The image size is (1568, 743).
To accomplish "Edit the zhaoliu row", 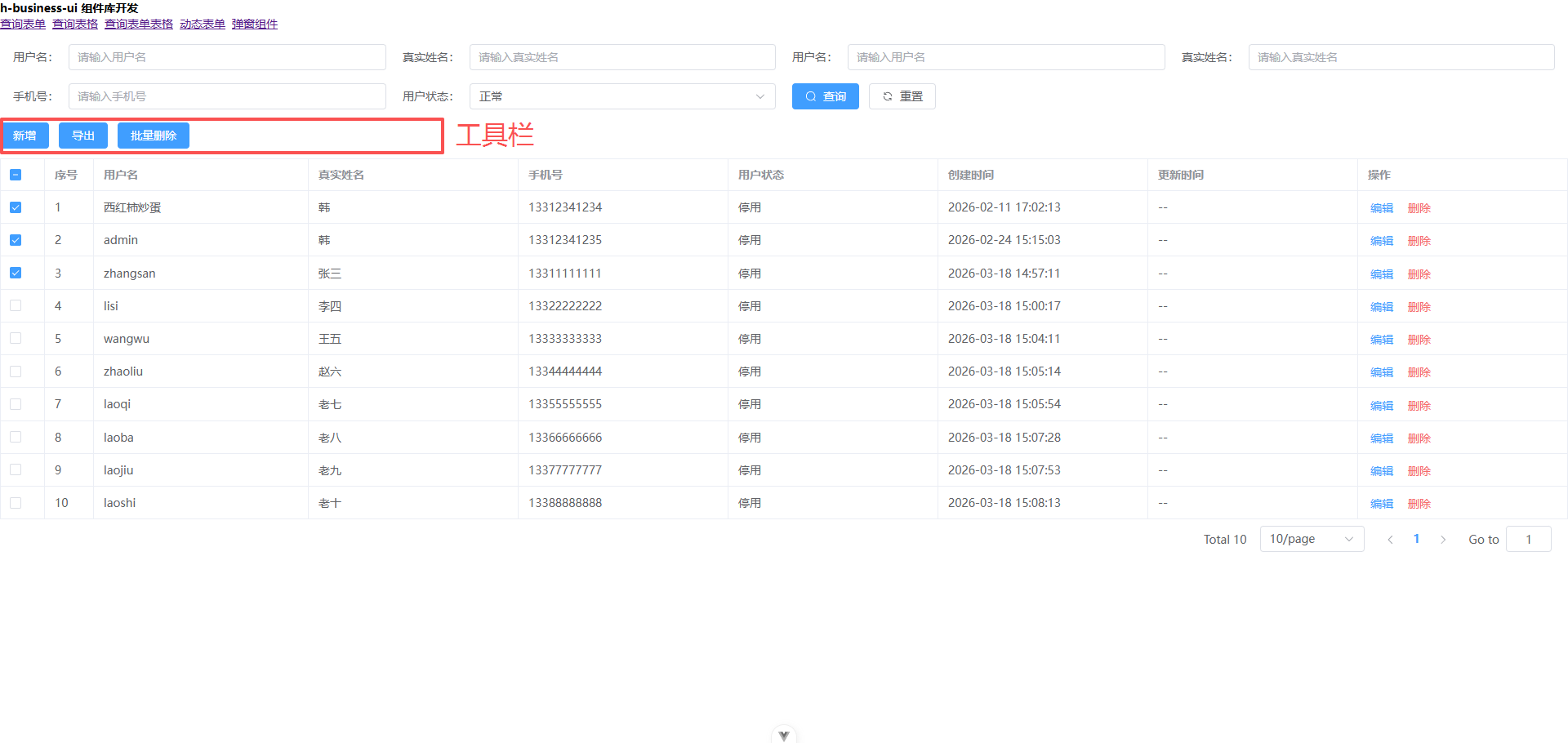I will tap(1382, 372).
